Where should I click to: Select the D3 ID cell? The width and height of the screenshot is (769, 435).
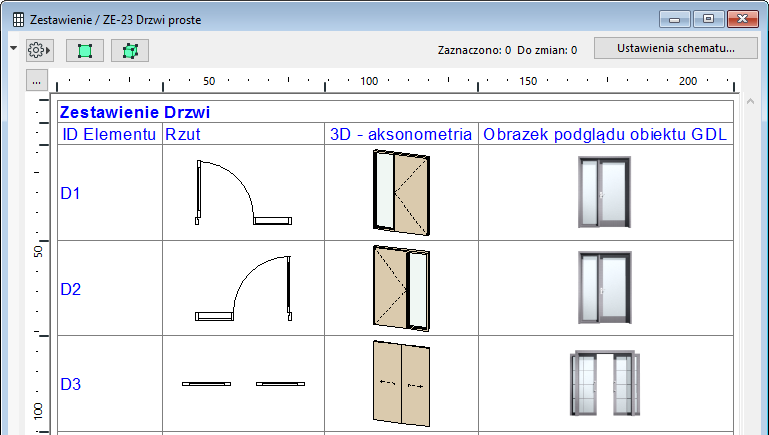click(x=110, y=384)
